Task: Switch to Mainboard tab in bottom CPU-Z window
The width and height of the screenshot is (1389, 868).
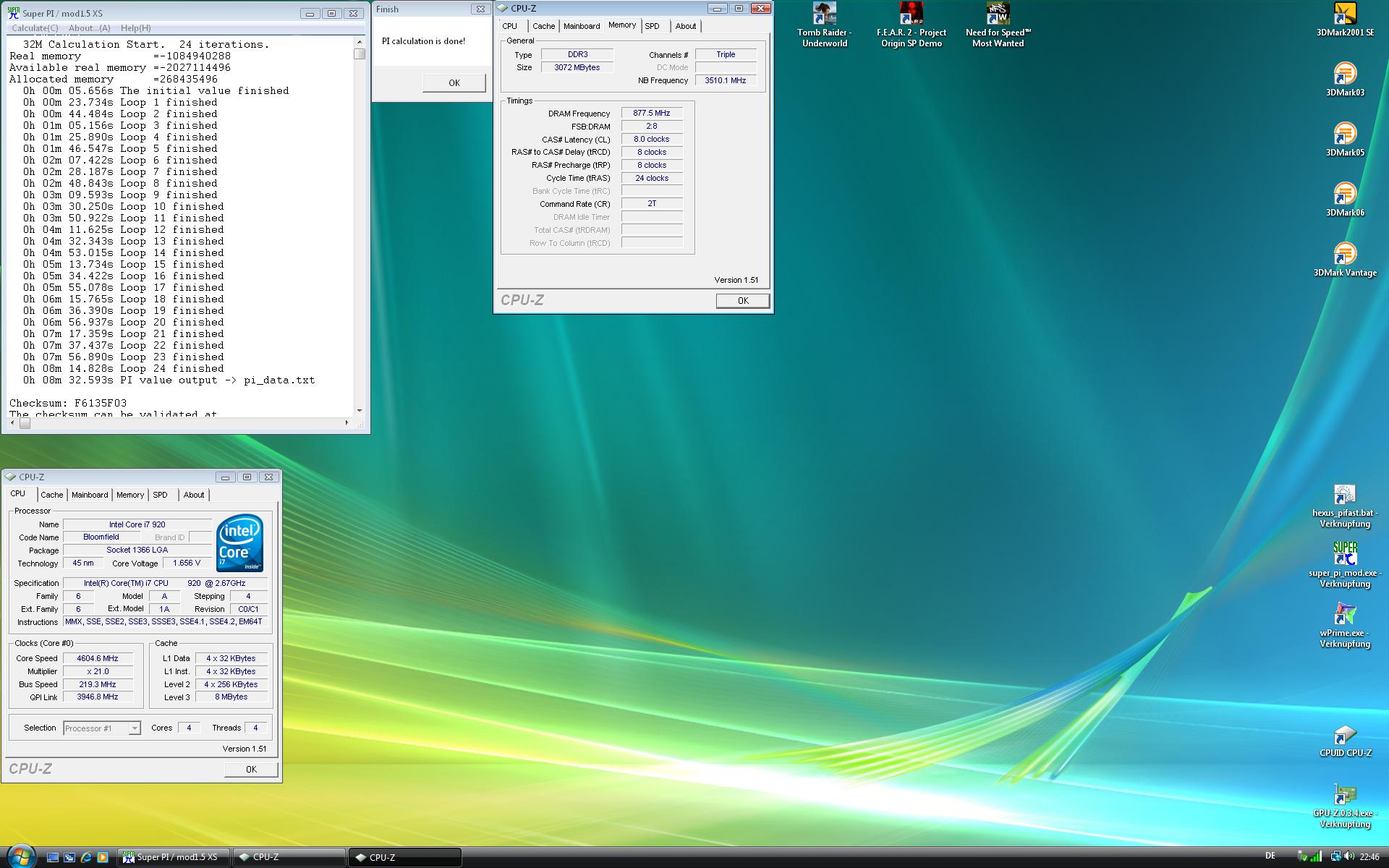Action: click(x=90, y=495)
